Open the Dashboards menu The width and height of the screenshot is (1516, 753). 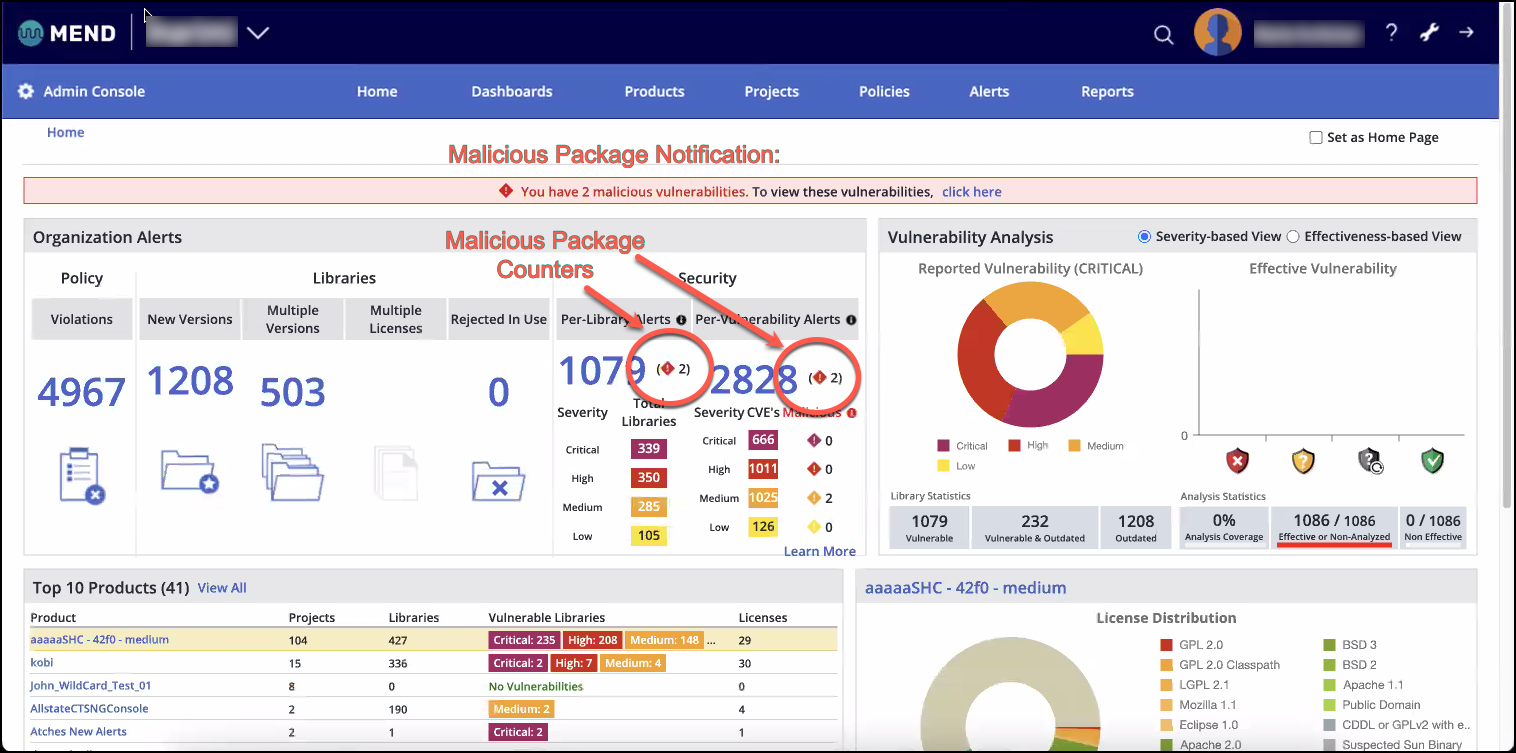511,91
